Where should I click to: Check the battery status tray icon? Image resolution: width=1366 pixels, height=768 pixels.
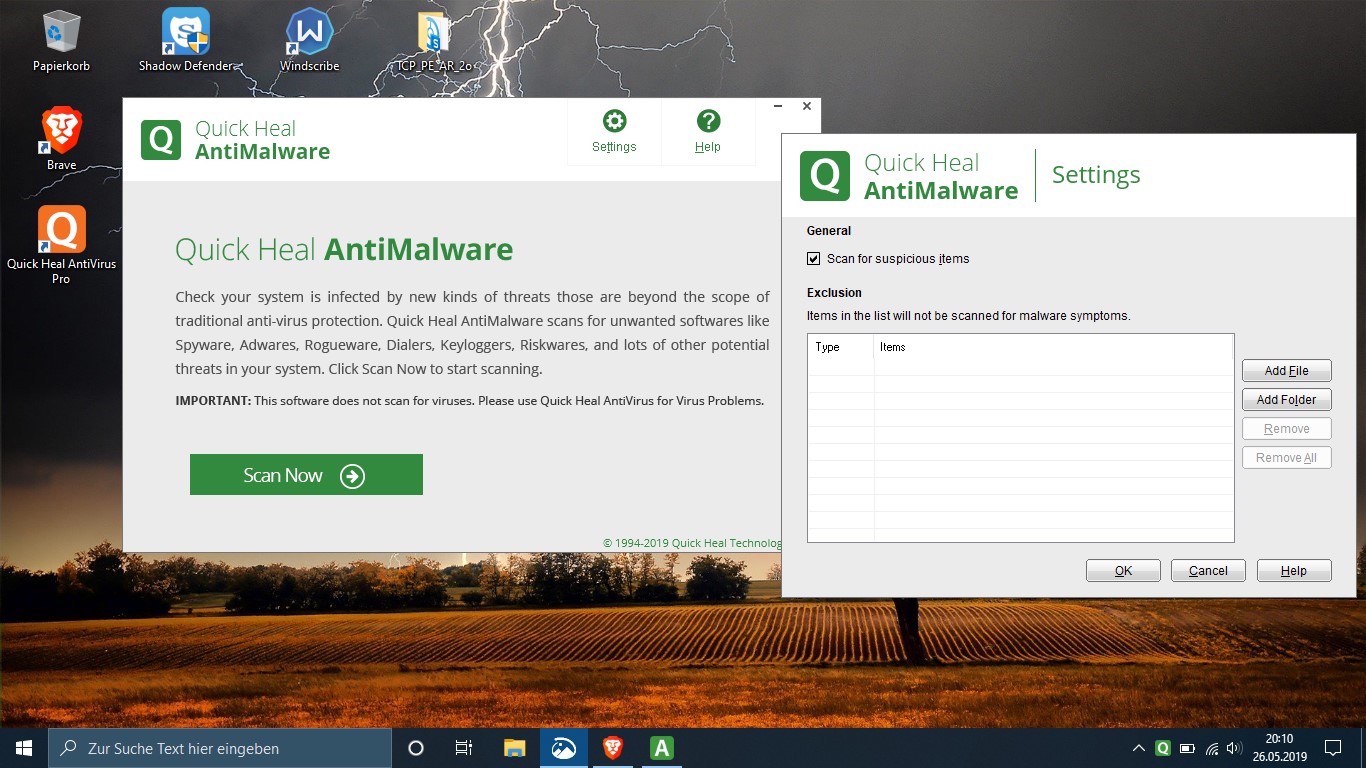pyautogui.click(x=1187, y=748)
